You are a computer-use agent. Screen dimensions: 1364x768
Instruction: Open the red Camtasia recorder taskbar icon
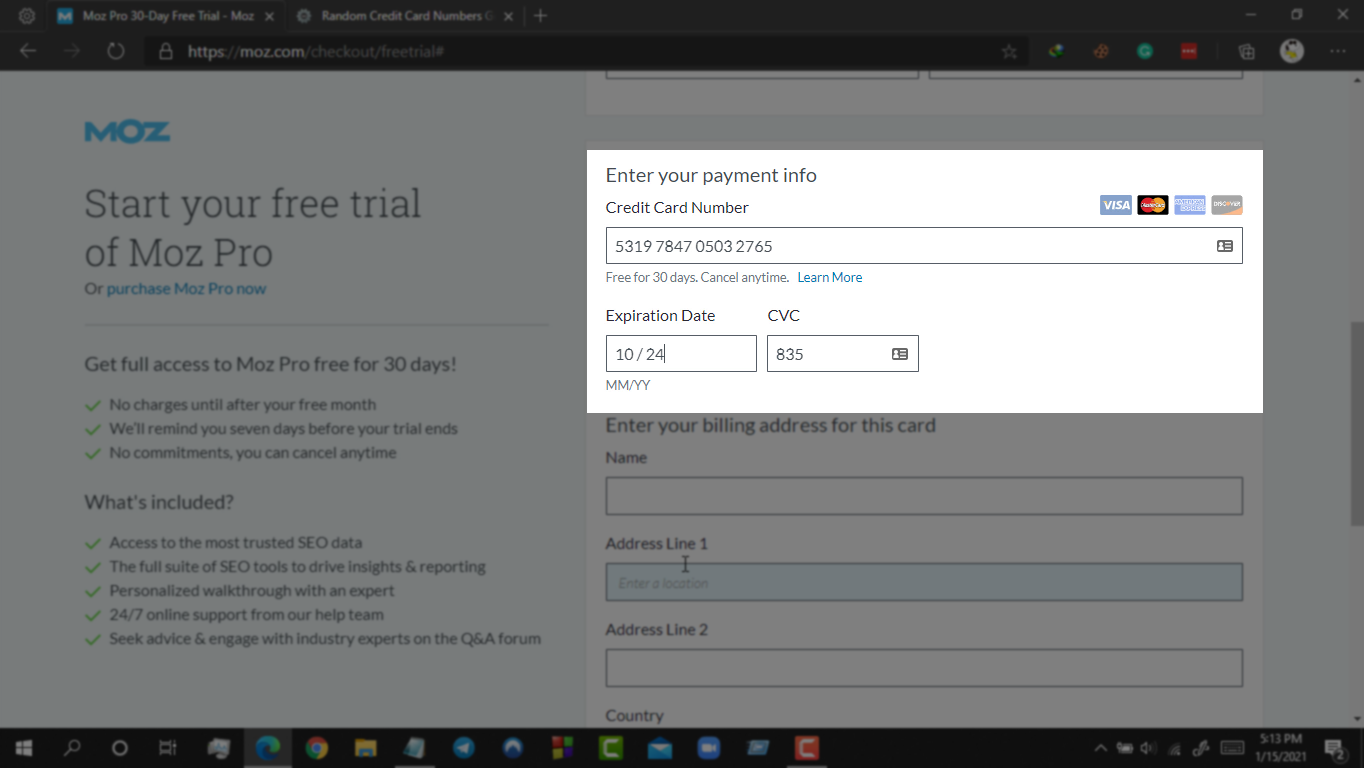[x=807, y=748]
